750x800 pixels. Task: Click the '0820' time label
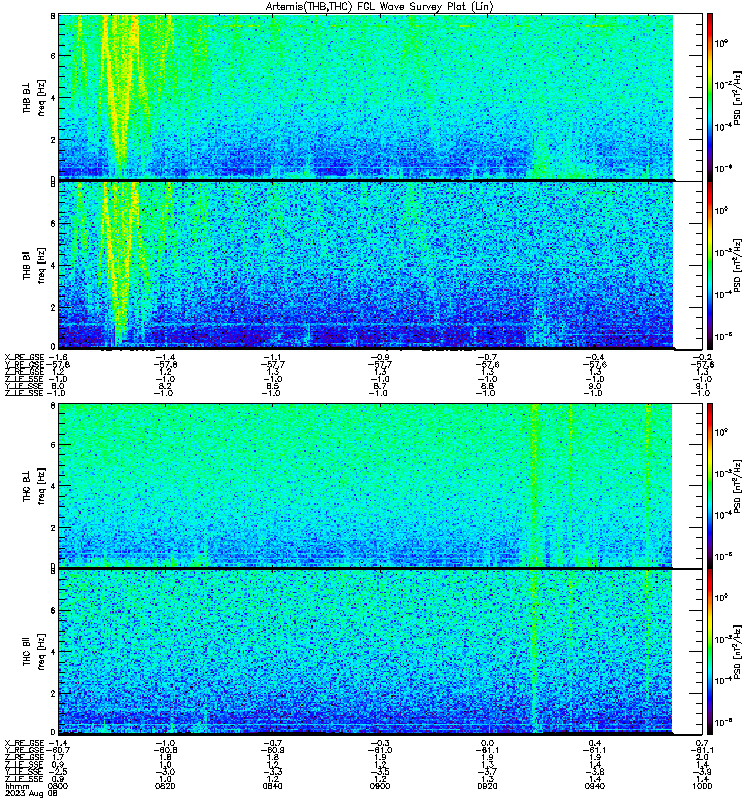(165, 786)
